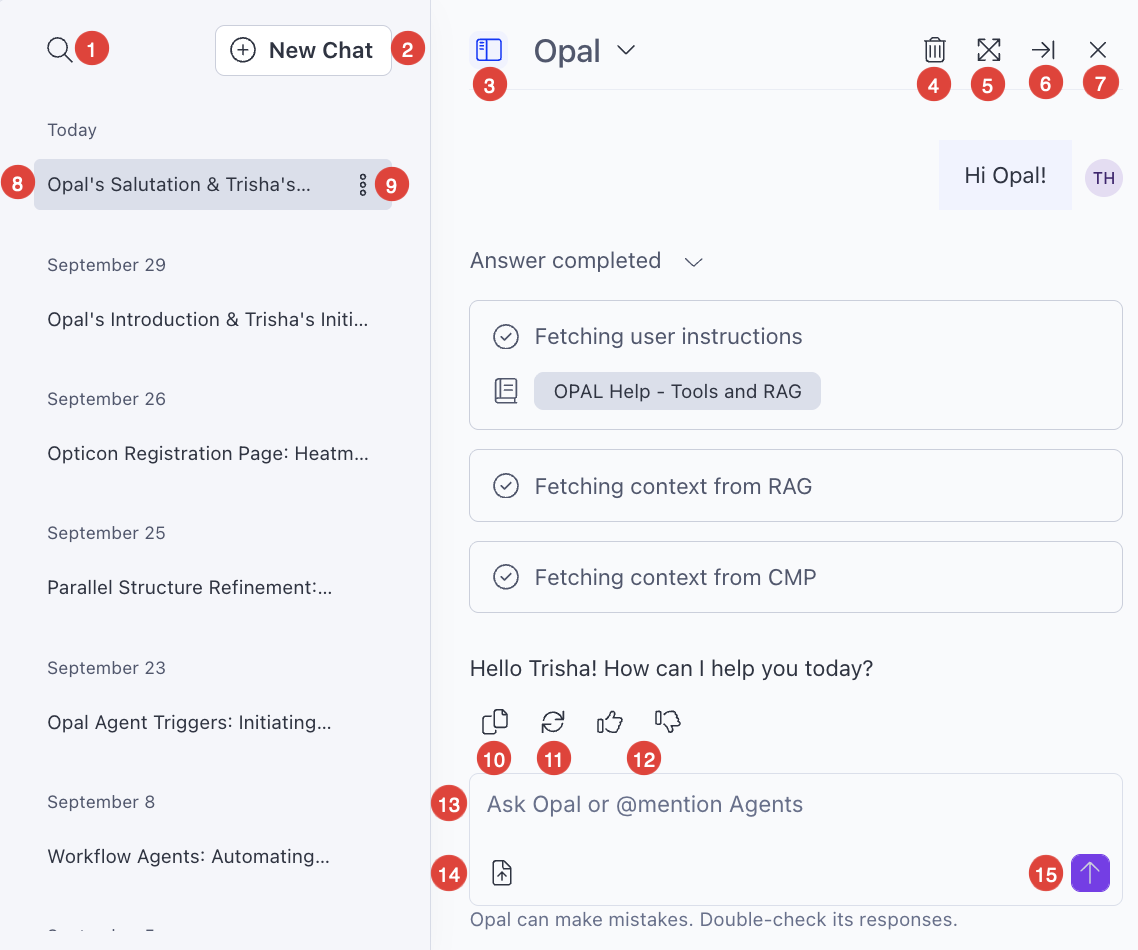Click the September 26 date heading
The height and width of the screenshot is (950, 1138).
click(x=107, y=399)
